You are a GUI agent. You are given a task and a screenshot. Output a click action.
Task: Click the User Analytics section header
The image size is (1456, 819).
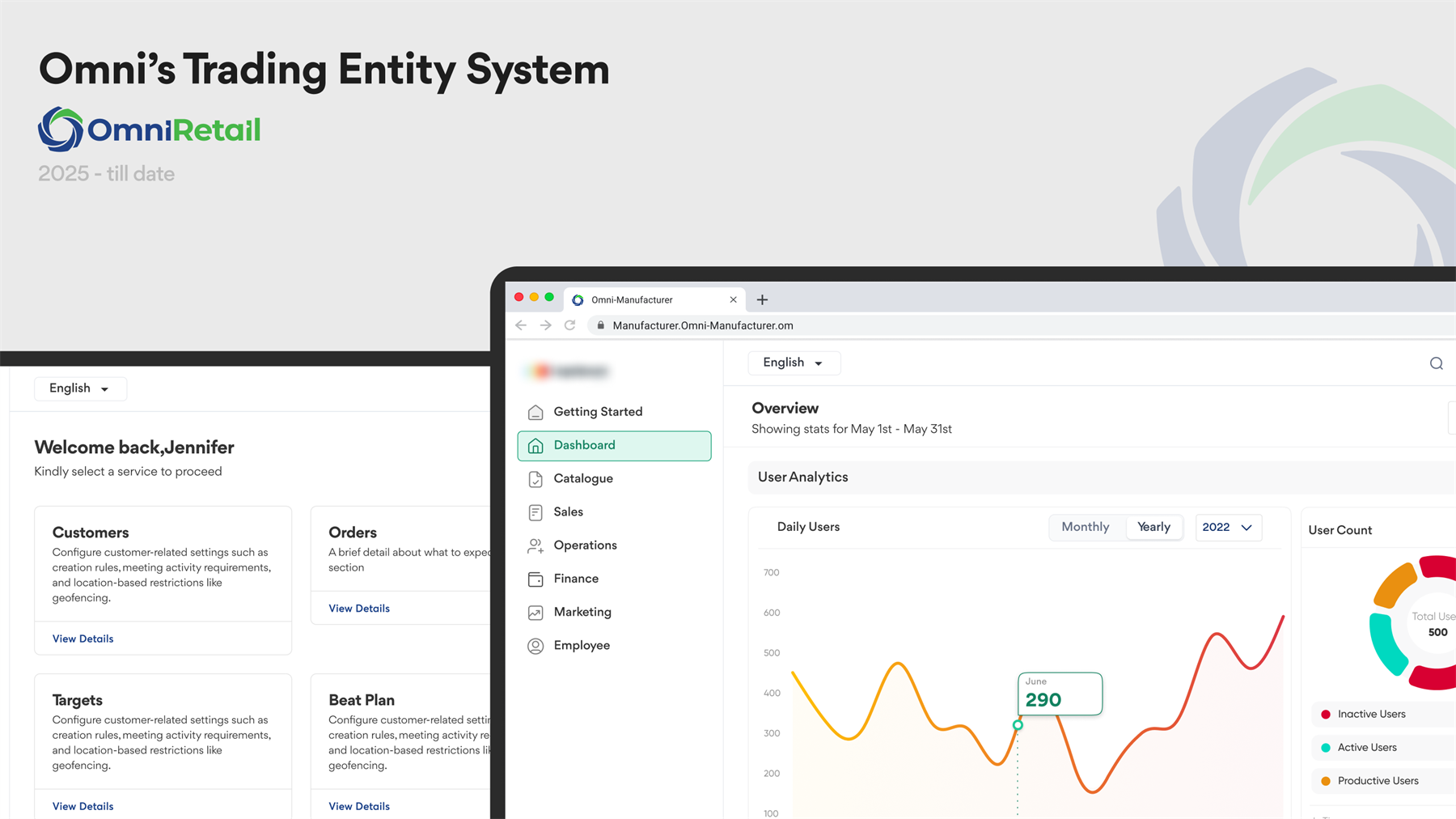pyautogui.click(x=803, y=477)
